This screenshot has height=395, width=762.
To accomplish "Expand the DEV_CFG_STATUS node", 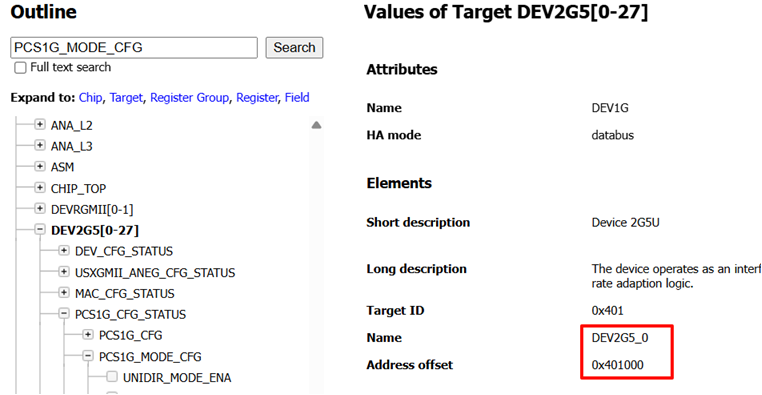I will pyautogui.click(x=64, y=251).
